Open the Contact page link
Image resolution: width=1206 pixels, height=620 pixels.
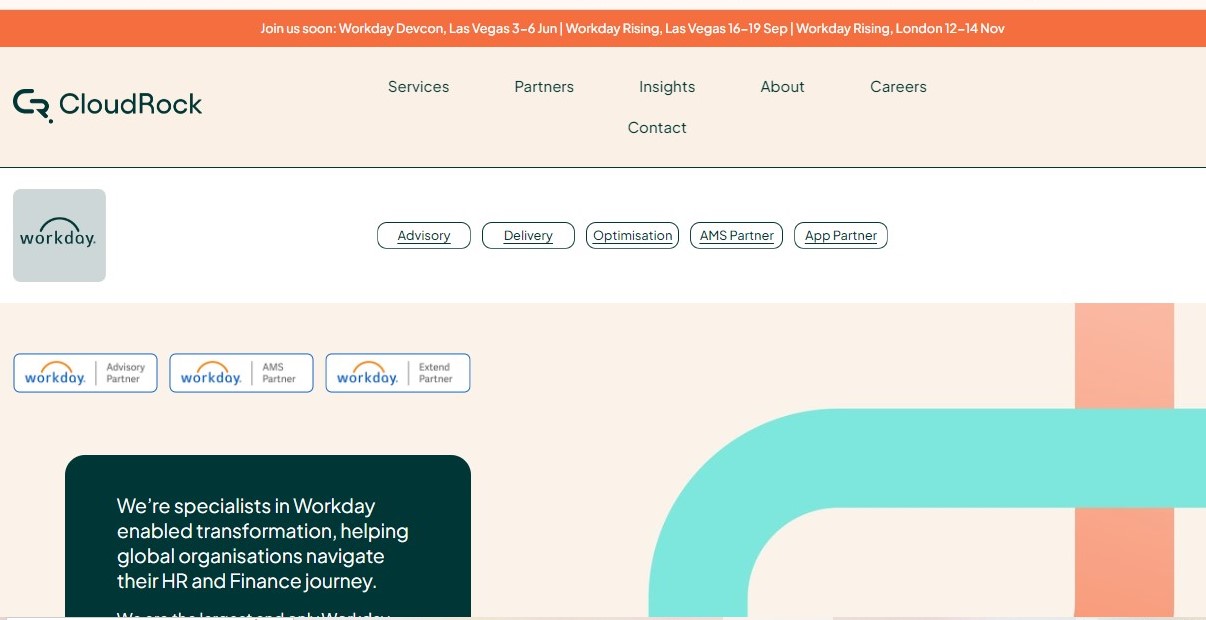[x=657, y=127]
